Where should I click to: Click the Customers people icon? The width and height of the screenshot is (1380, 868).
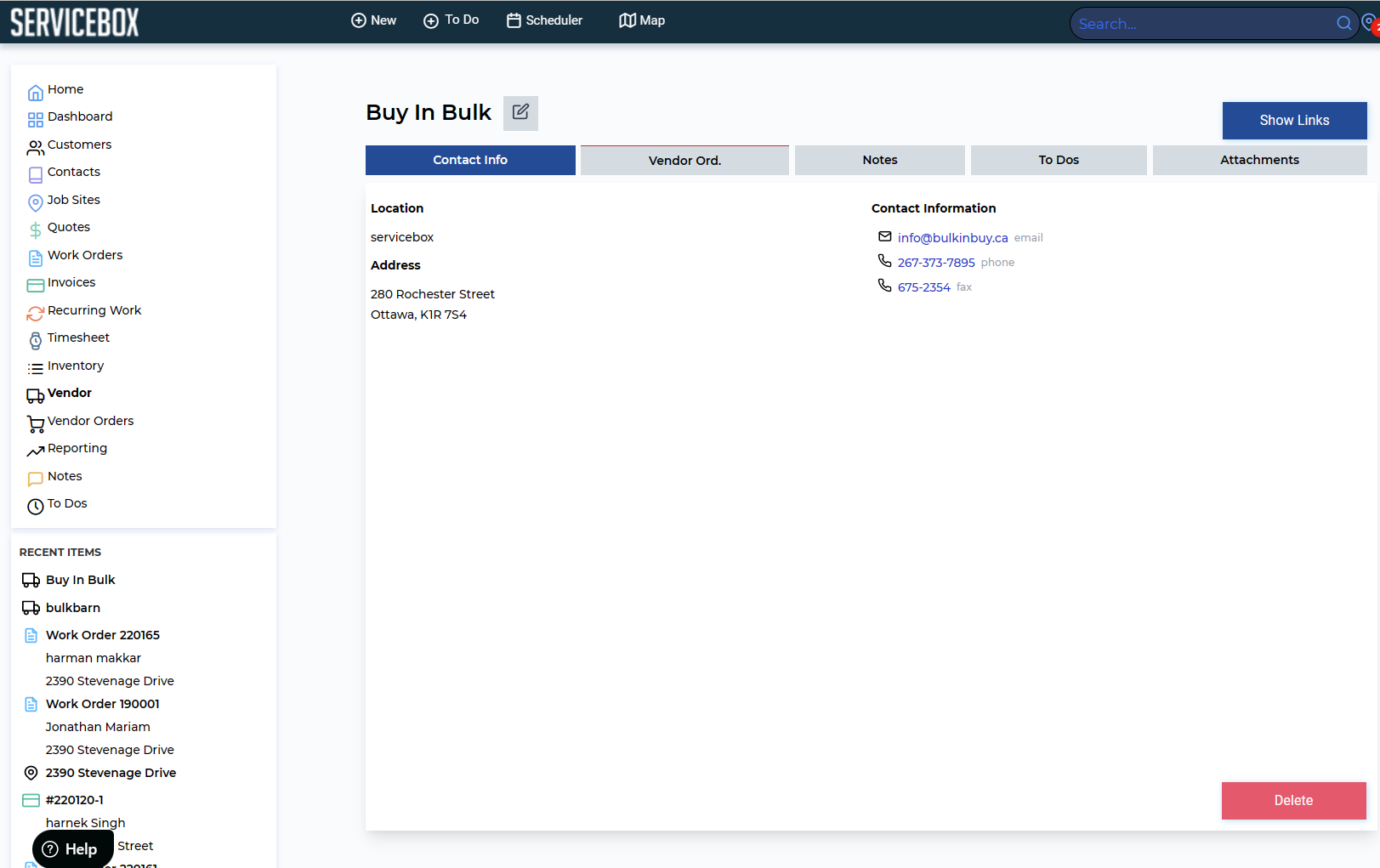(x=36, y=148)
